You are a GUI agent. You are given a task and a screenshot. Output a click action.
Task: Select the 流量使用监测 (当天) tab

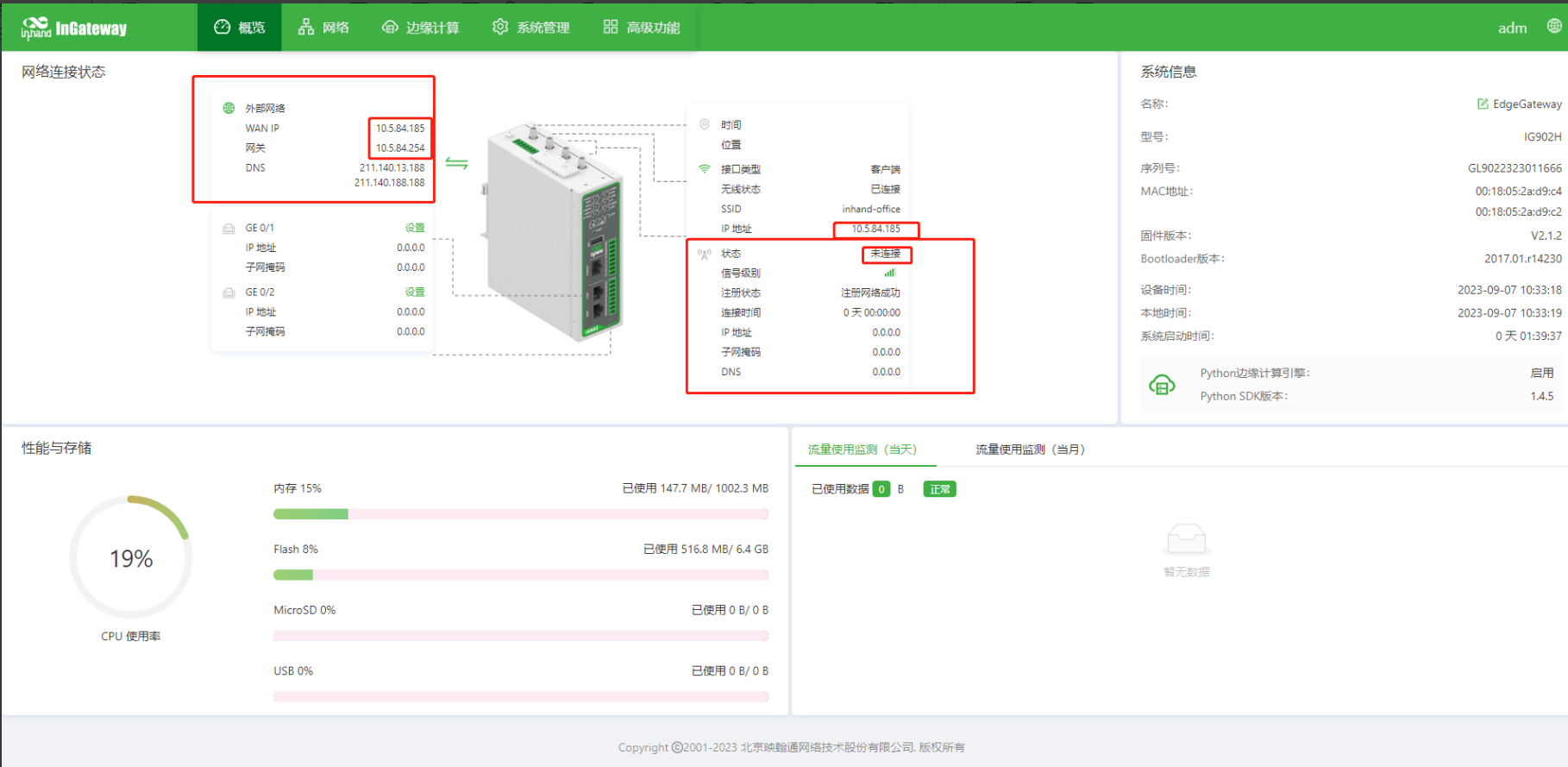pos(862,450)
